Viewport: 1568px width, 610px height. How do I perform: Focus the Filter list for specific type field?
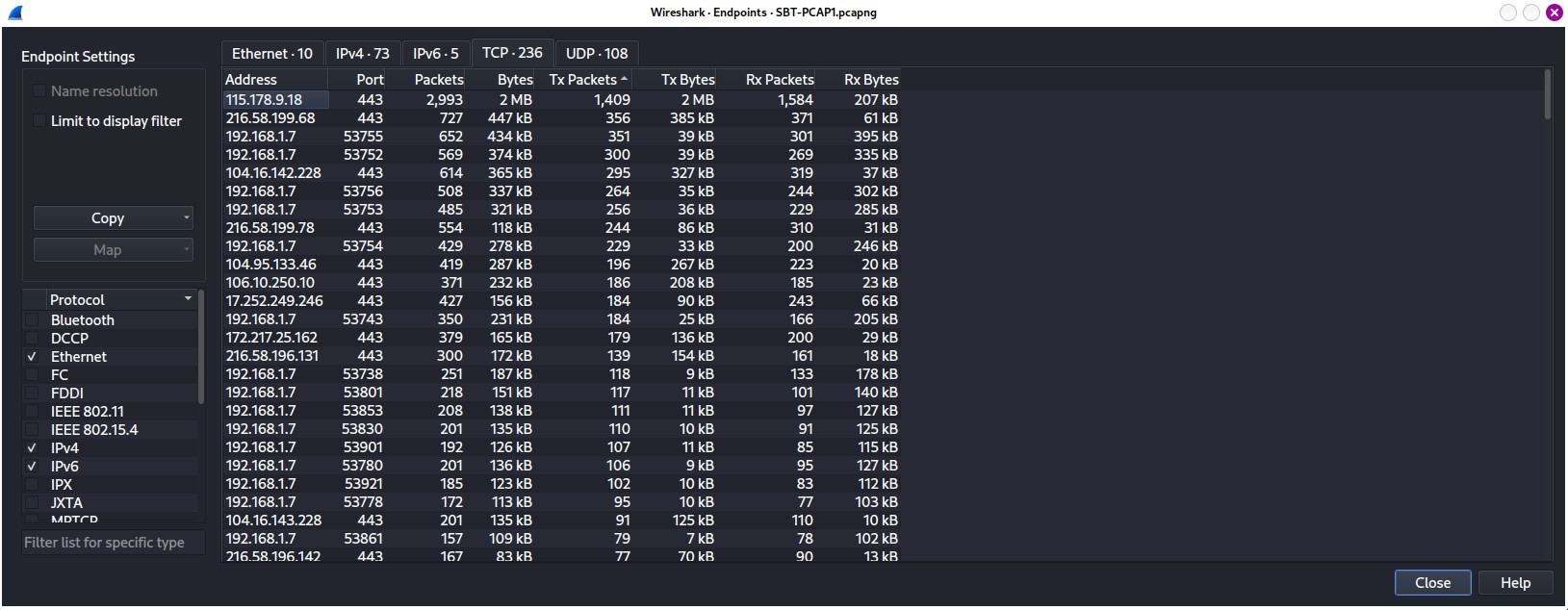point(113,543)
